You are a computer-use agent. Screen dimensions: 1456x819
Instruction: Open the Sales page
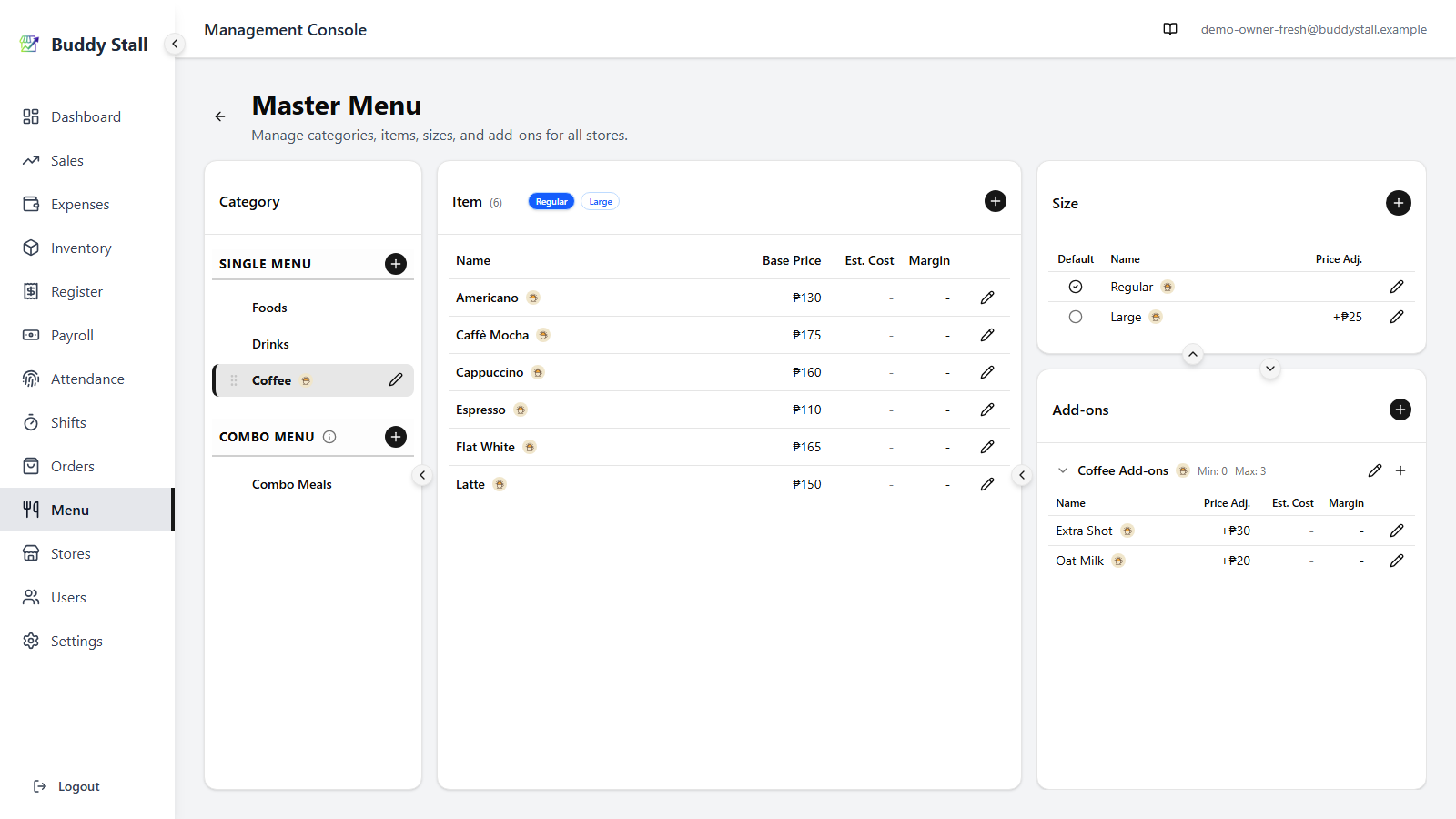[87, 160]
